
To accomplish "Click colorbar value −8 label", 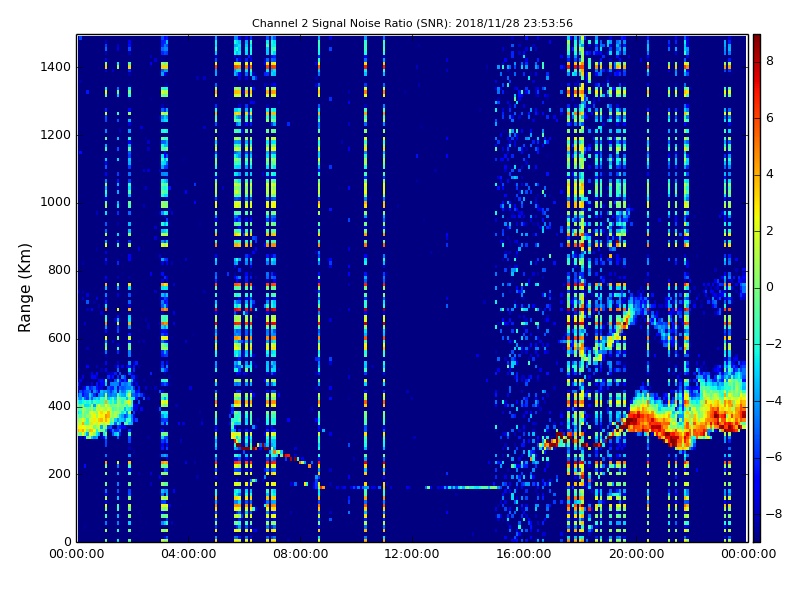I will tap(773, 514).
